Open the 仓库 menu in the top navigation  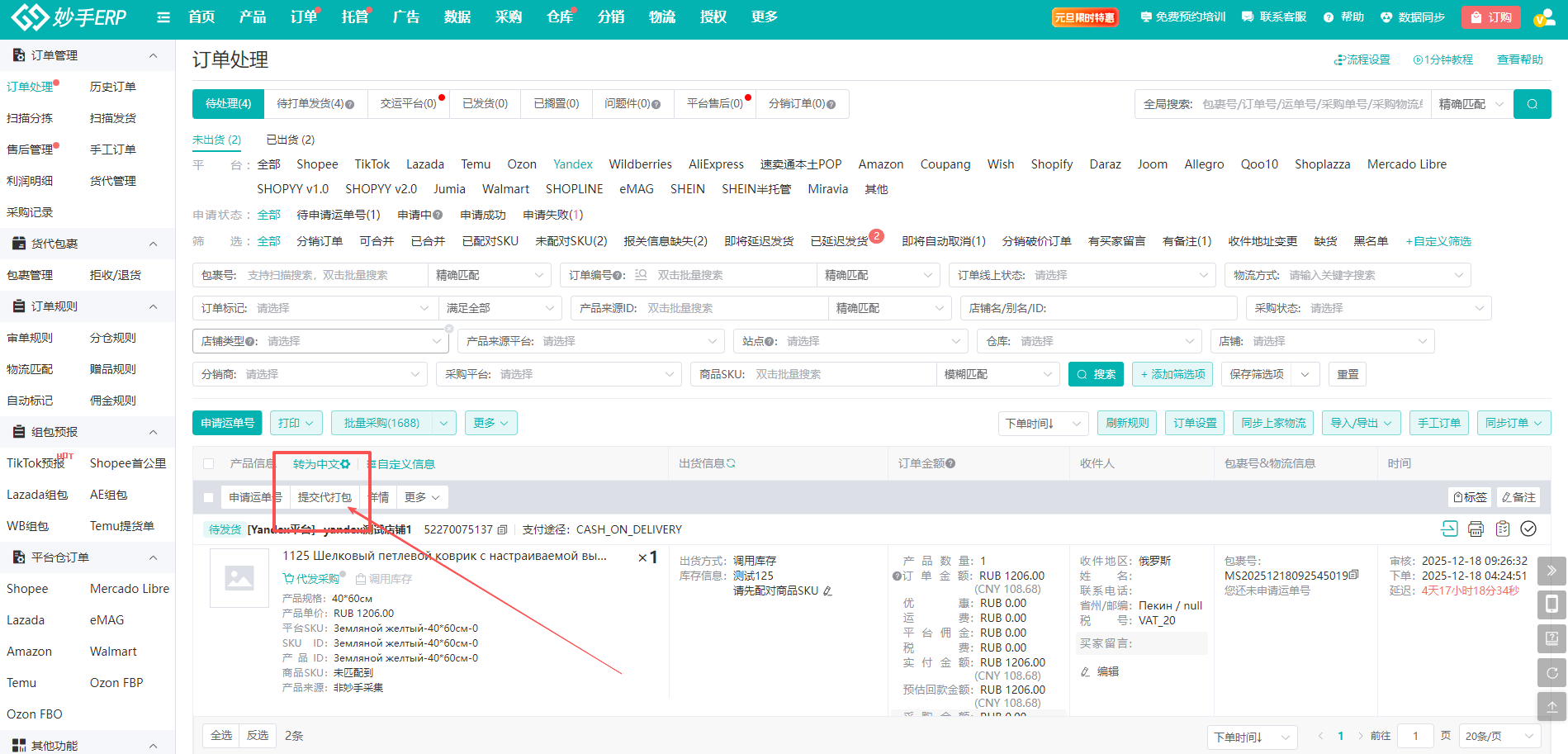(x=559, y=17)
